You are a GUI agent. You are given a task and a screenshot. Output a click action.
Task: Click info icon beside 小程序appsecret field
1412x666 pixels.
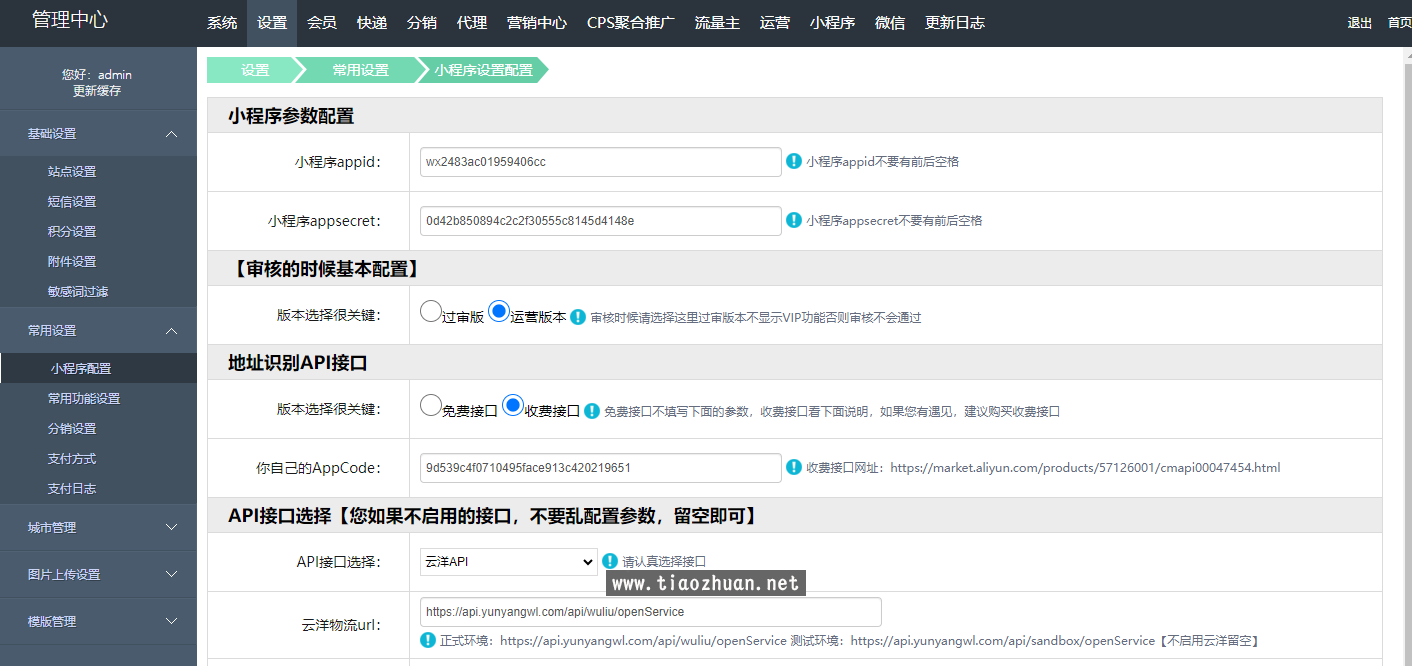pyautogui.click(x=794, y=220)
